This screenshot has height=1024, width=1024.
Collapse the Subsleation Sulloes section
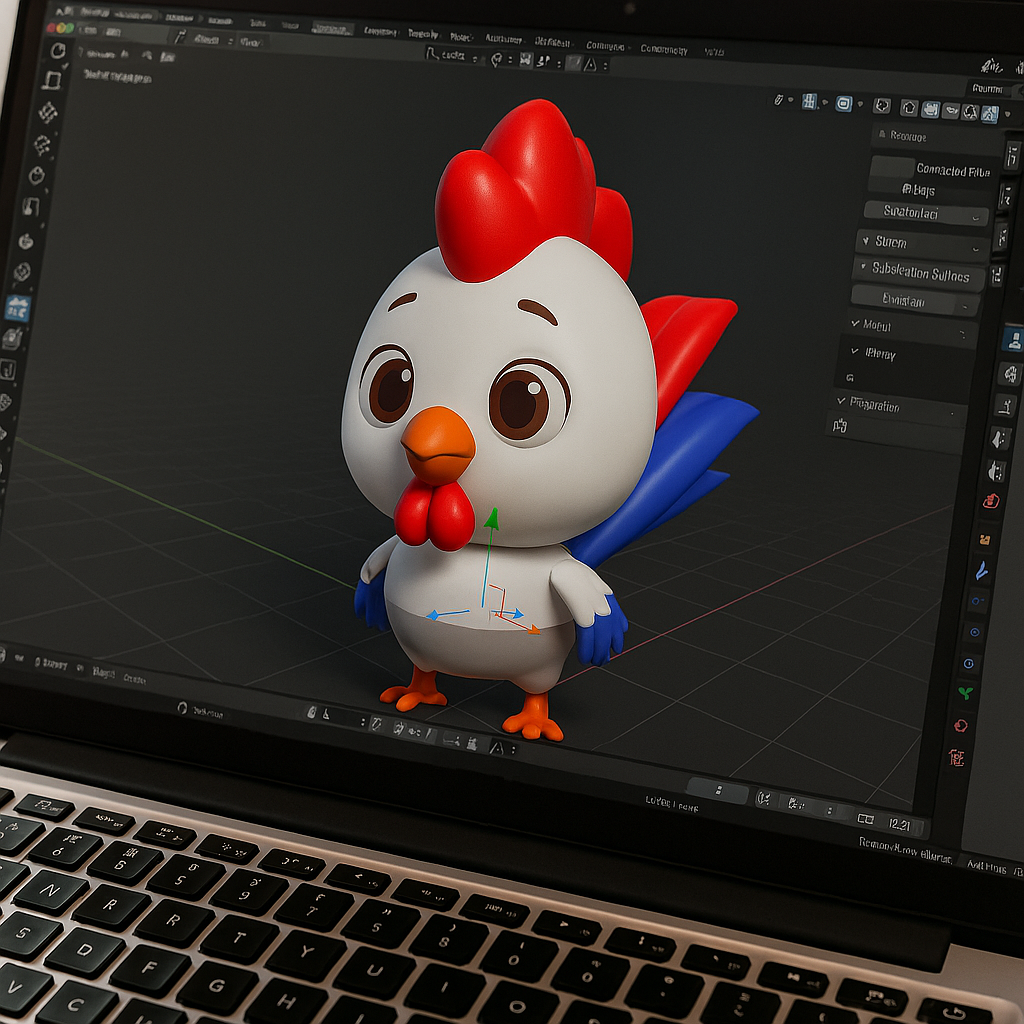point(920,272)
